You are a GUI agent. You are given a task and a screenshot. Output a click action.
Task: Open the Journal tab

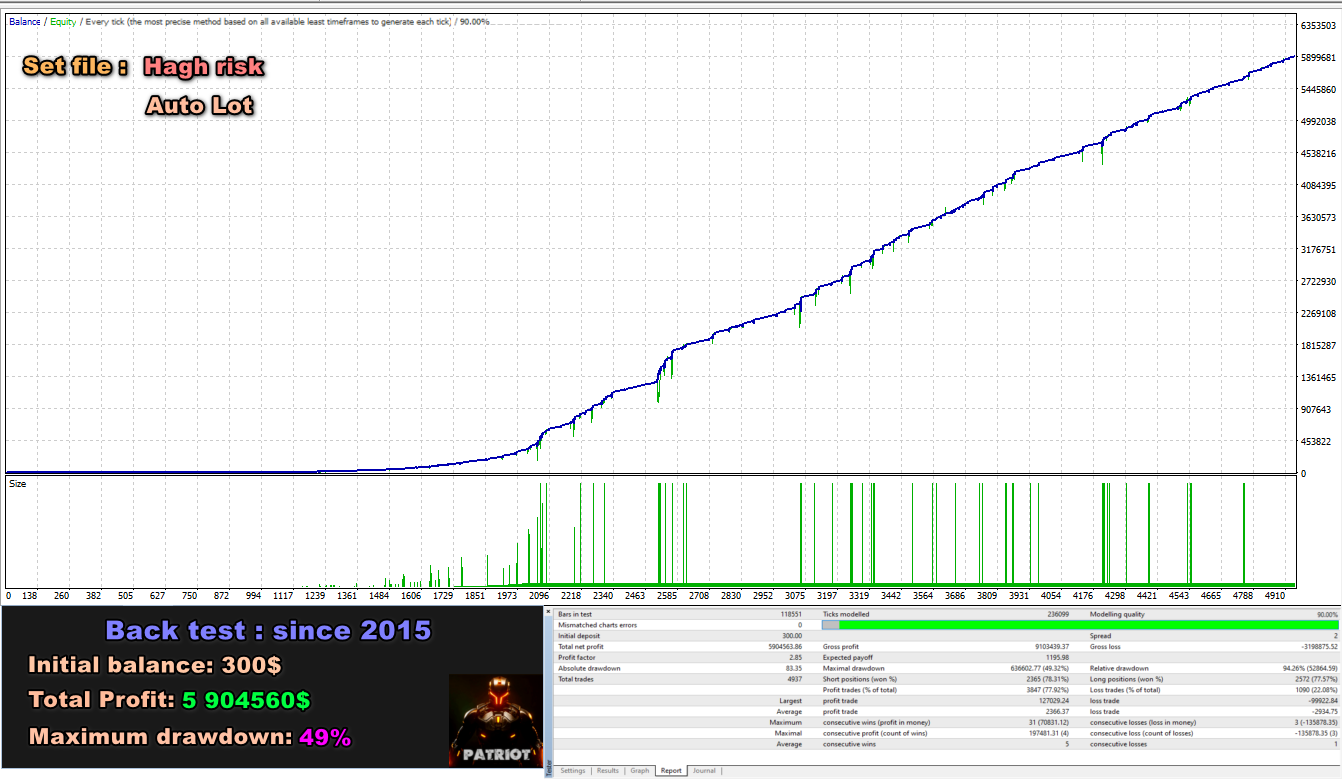click(x=704, y=771)
